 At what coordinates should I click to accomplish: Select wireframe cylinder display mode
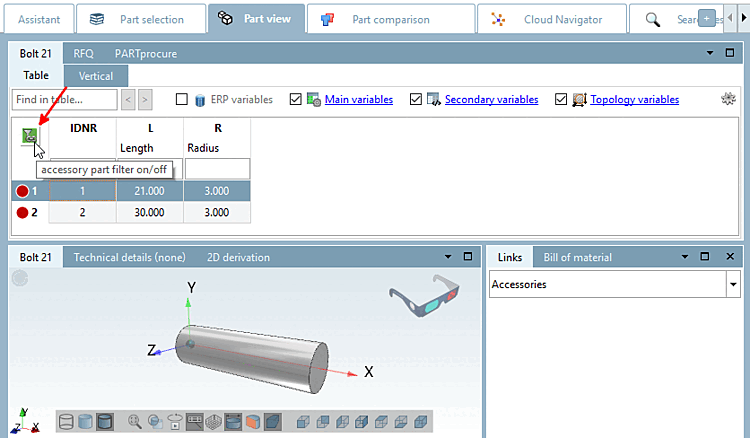(66, 422)
